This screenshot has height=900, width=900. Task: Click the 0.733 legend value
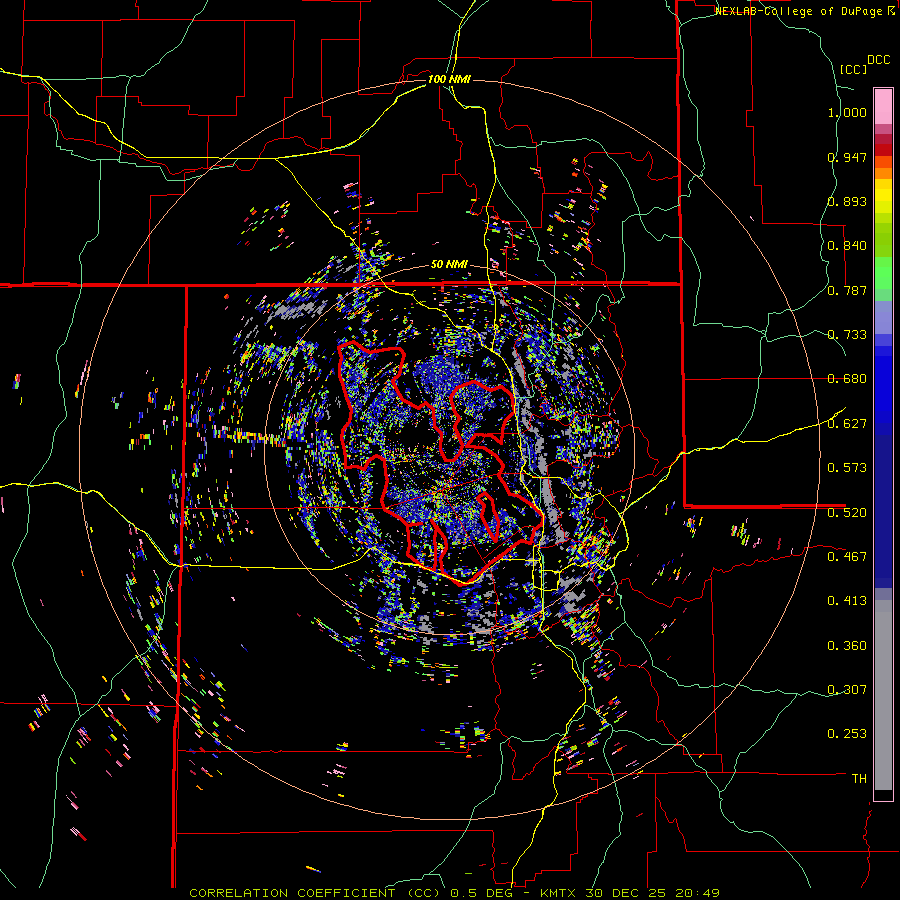(847, 335)
